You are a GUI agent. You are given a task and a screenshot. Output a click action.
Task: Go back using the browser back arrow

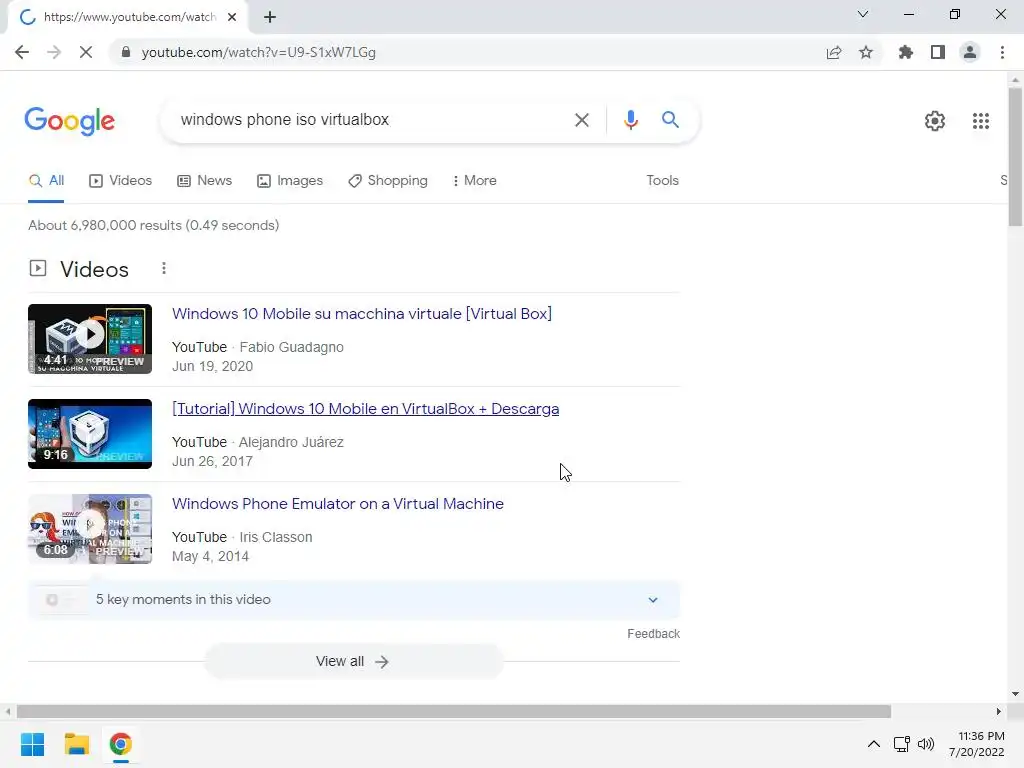[22, 52]
